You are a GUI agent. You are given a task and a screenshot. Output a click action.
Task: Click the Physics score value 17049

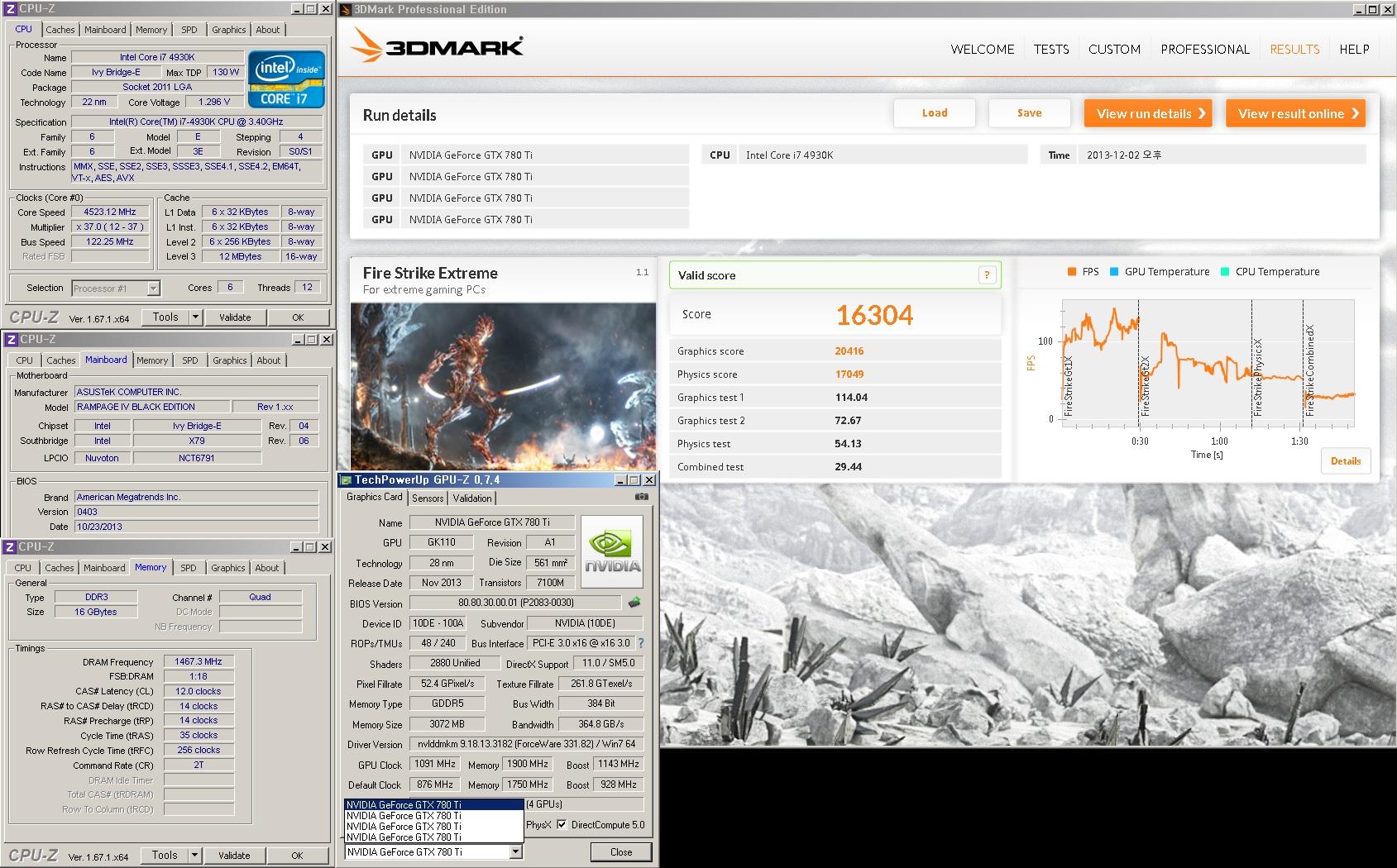[849, 374]
